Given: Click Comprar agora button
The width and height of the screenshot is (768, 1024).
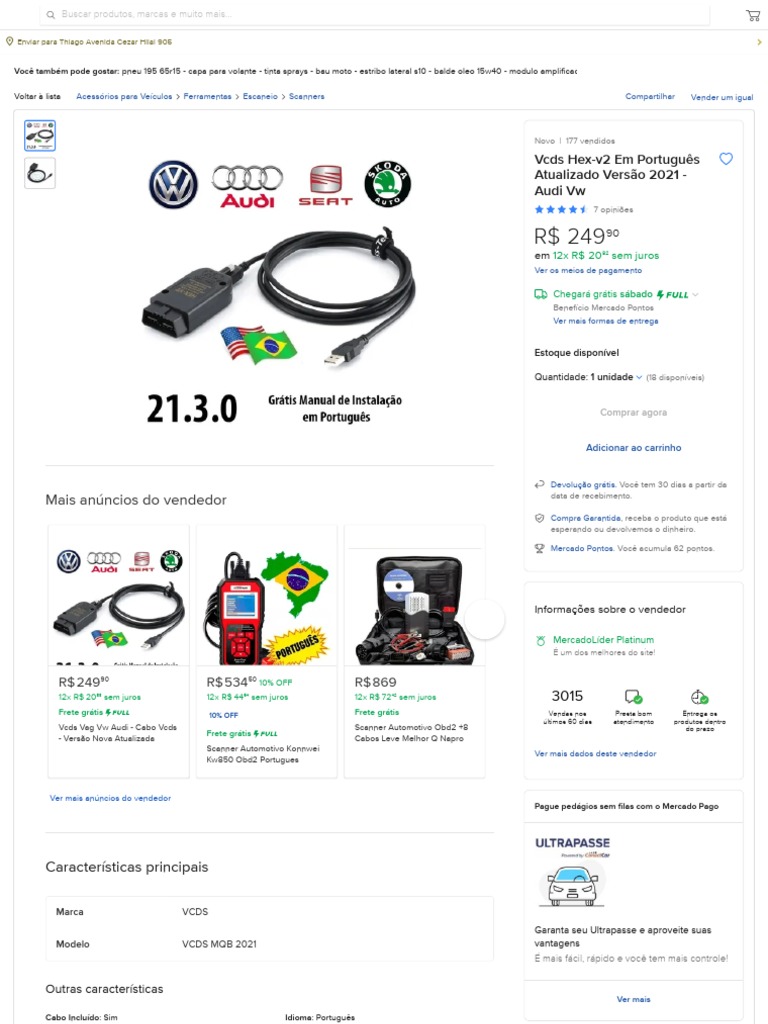Looking at the screenshot, I should (x=633, y=412).
